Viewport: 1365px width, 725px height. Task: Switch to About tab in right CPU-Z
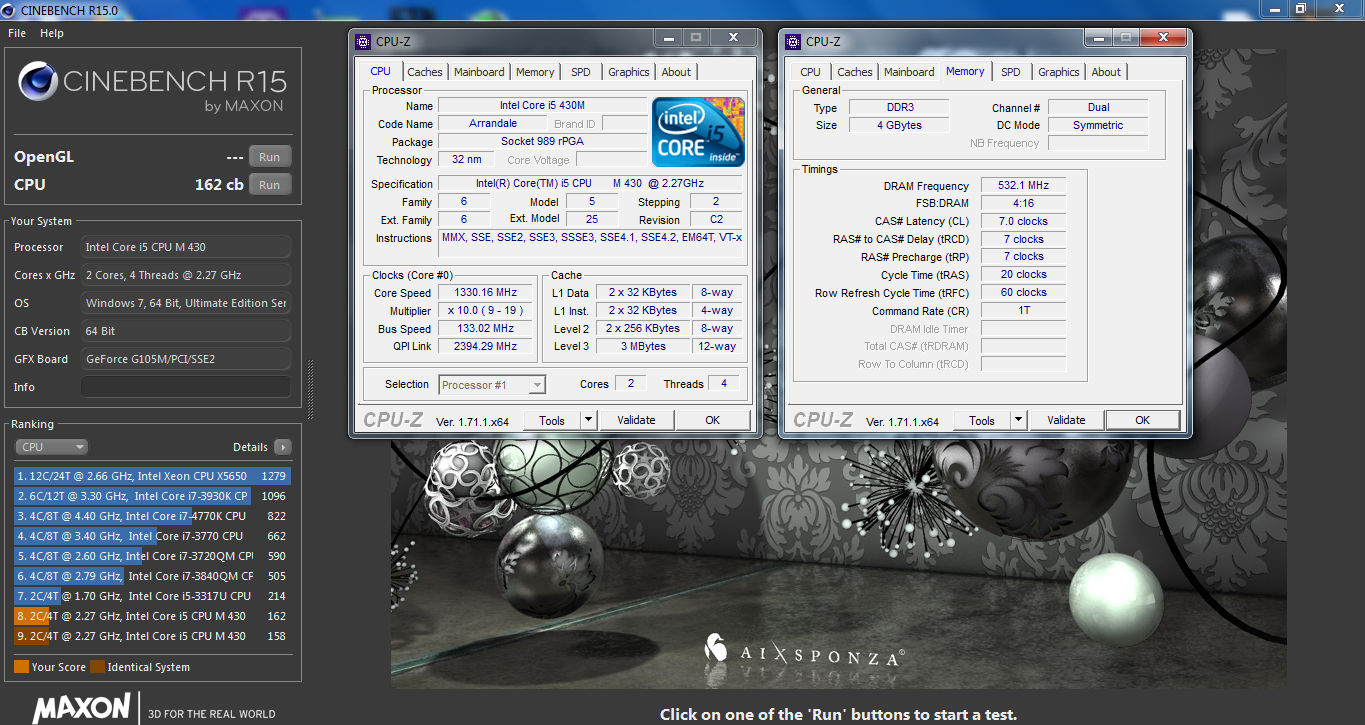coord(1106,72)
